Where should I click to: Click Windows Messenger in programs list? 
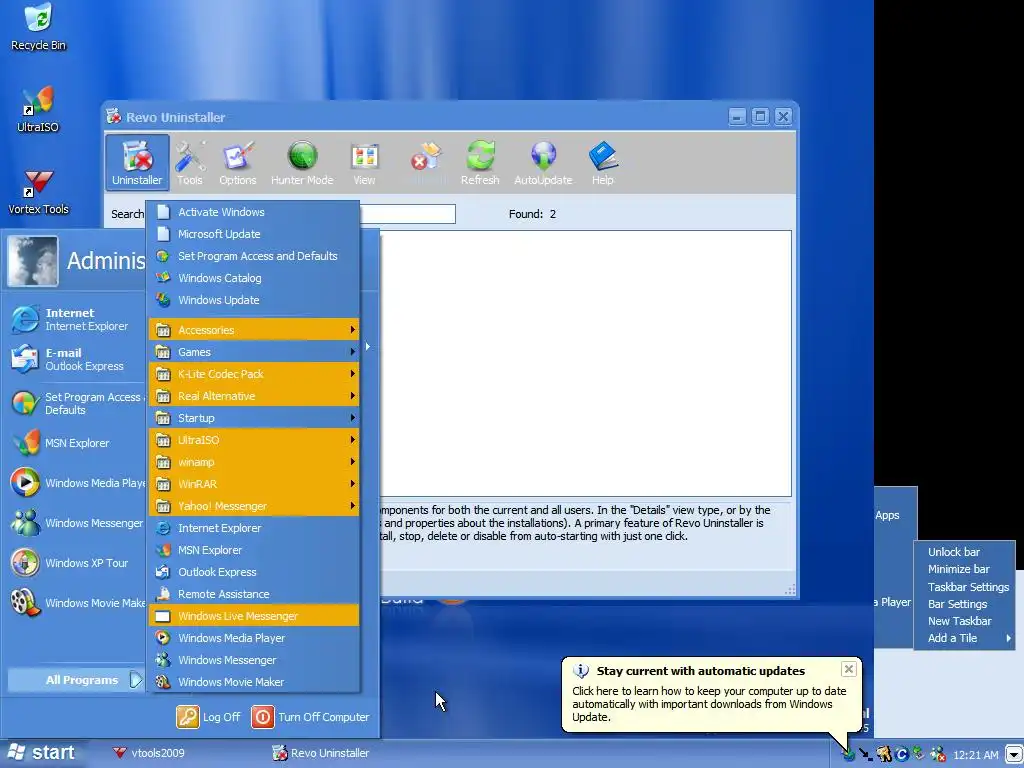[254, 660]
